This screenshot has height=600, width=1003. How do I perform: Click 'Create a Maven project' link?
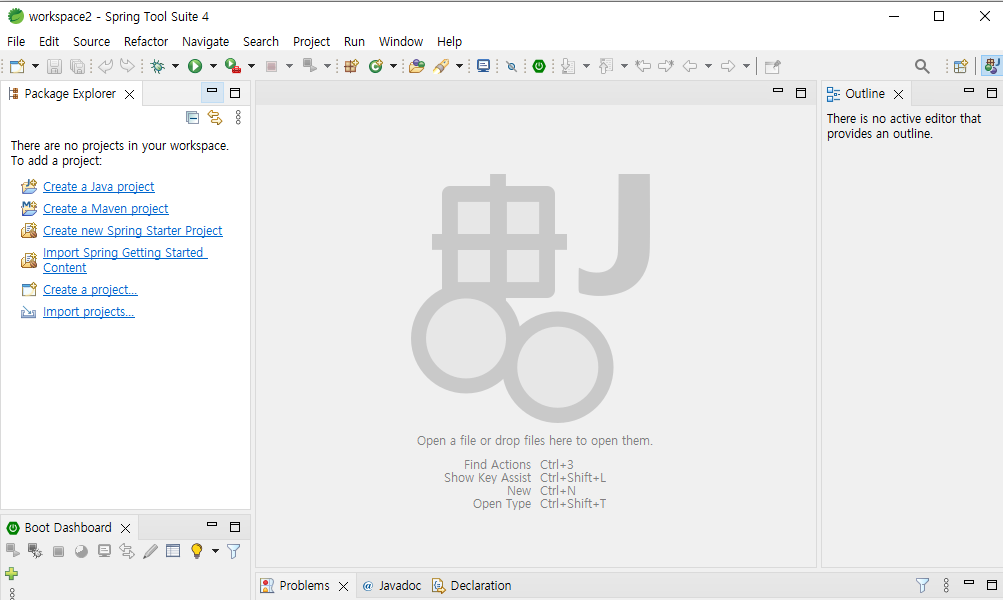pos(106,209)
